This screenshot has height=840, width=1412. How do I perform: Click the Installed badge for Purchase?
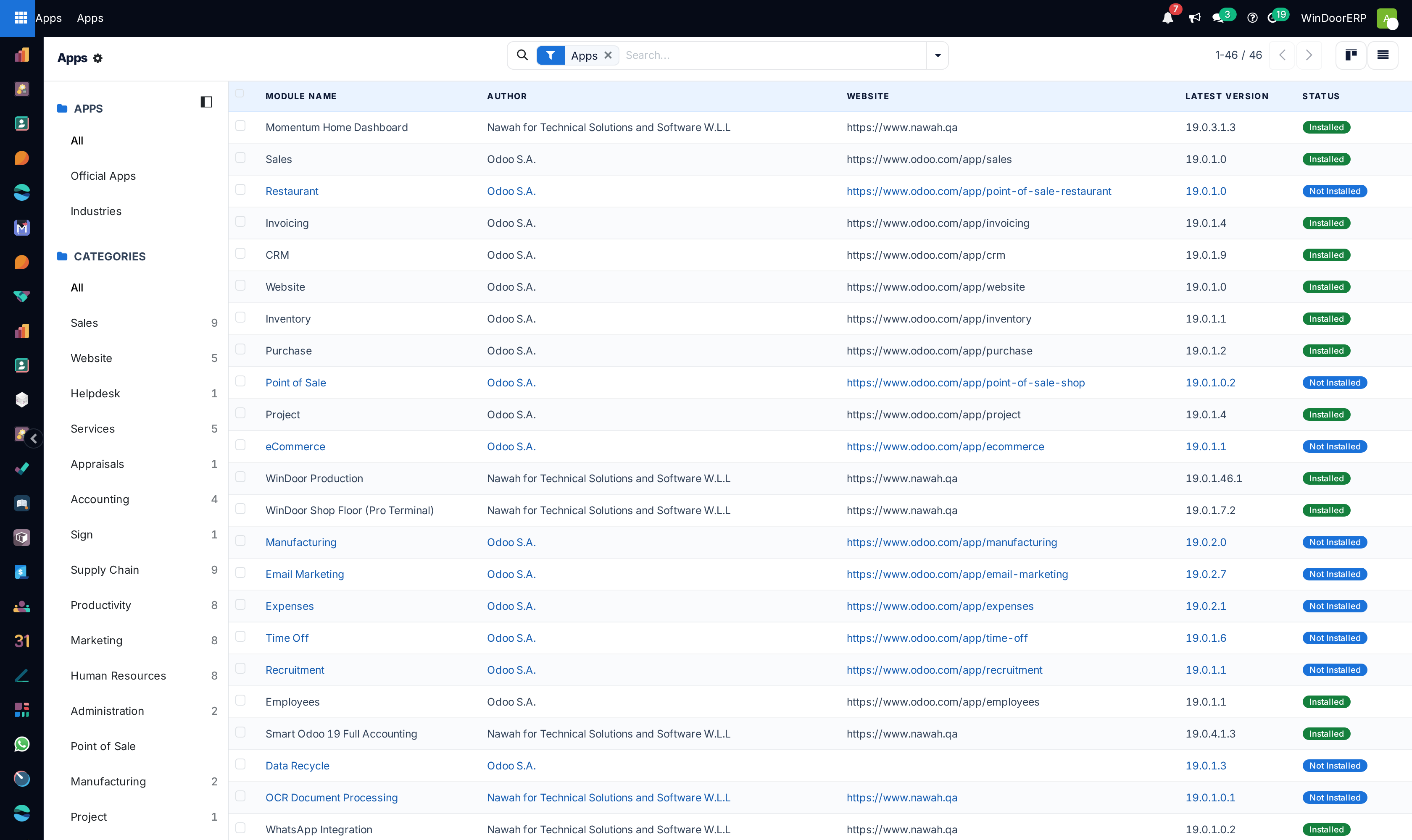pos(1326,351)
